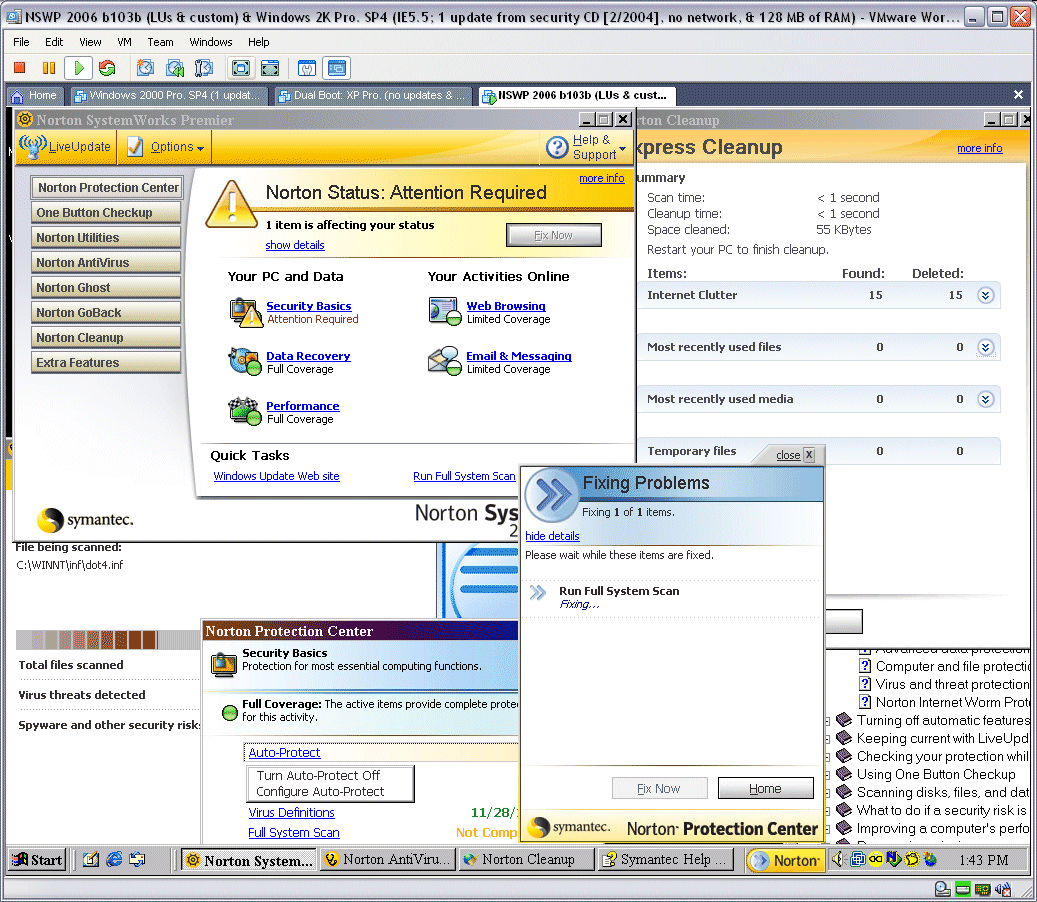Image resolution: width=1037 pixels, height=902 pixels.
Task: Enter VMware full screen mode icon
Action: (x=241, y=68)
